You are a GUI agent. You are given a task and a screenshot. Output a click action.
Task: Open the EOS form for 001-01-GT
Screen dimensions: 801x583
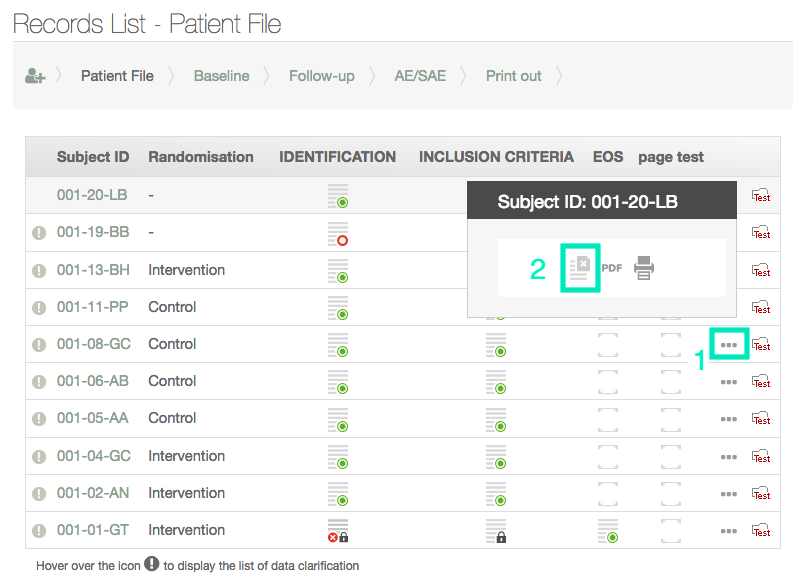(607, 531)
